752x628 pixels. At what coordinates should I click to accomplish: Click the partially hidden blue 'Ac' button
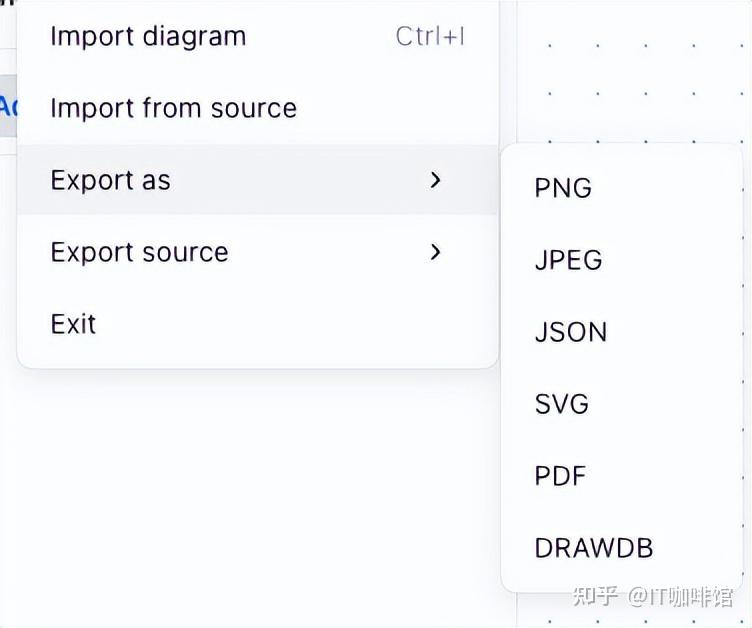[8, 106]
